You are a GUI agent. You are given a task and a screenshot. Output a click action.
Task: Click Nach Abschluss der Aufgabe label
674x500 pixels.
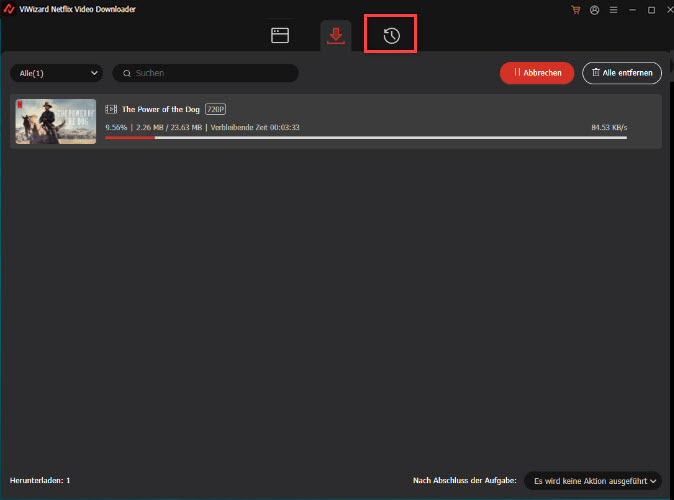pyautogui.click(x=465, y=480)
